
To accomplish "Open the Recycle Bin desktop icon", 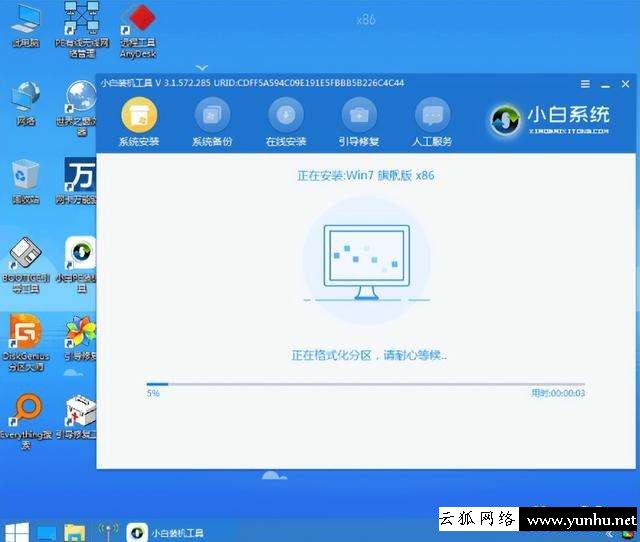I will 26,182.
